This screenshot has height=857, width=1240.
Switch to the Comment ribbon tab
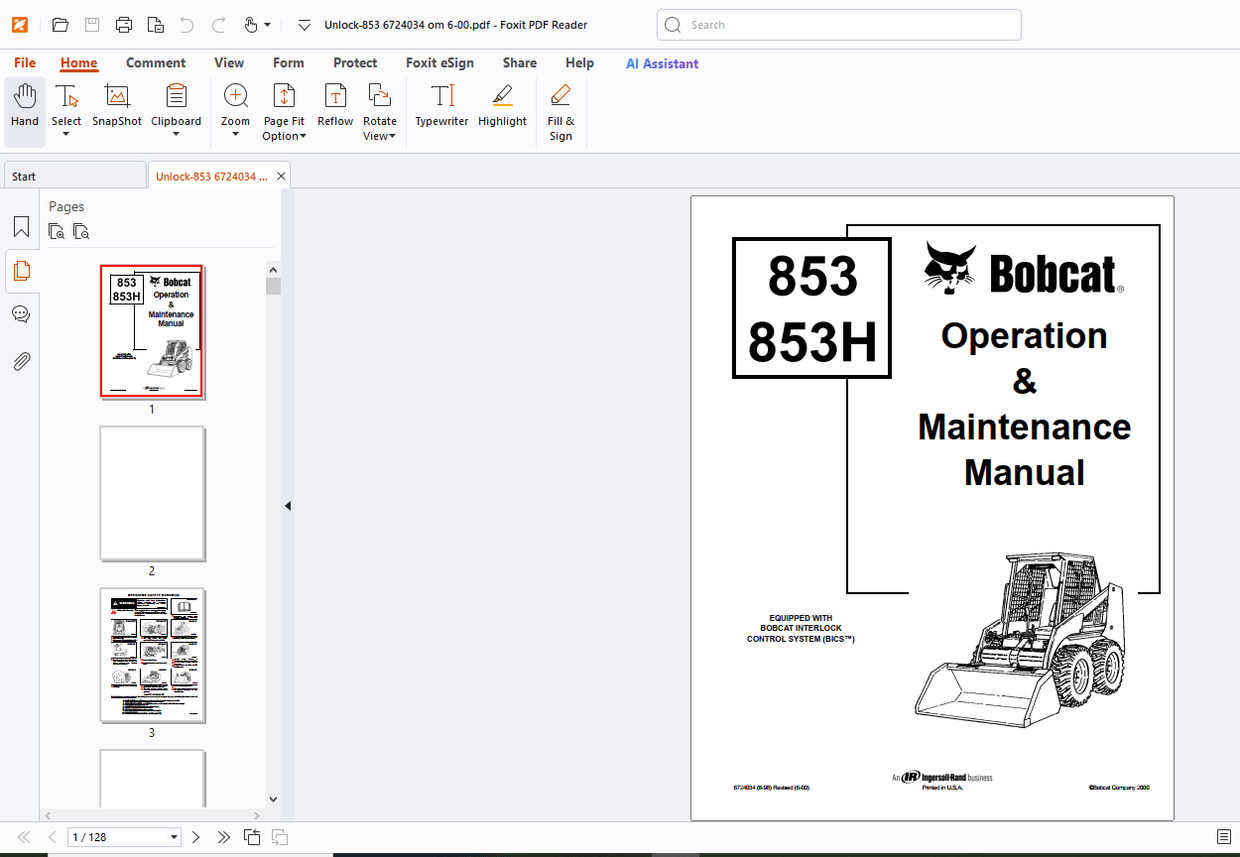pyautogui.click(x=156, y=62)
